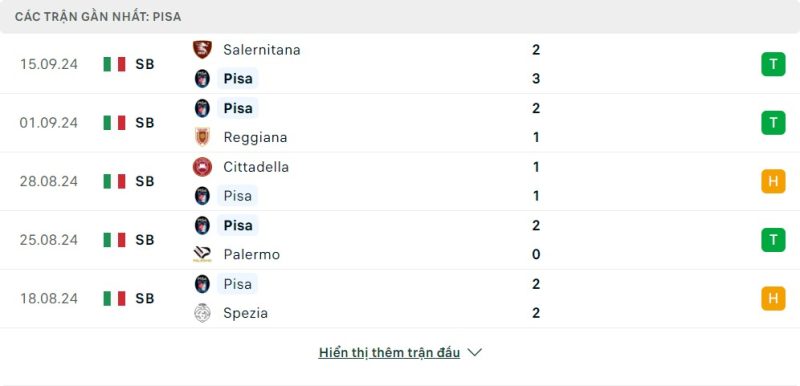The image size is (800, 386).
Task: Click the Salernitana club crest icon
Action: tap(202, 49)
